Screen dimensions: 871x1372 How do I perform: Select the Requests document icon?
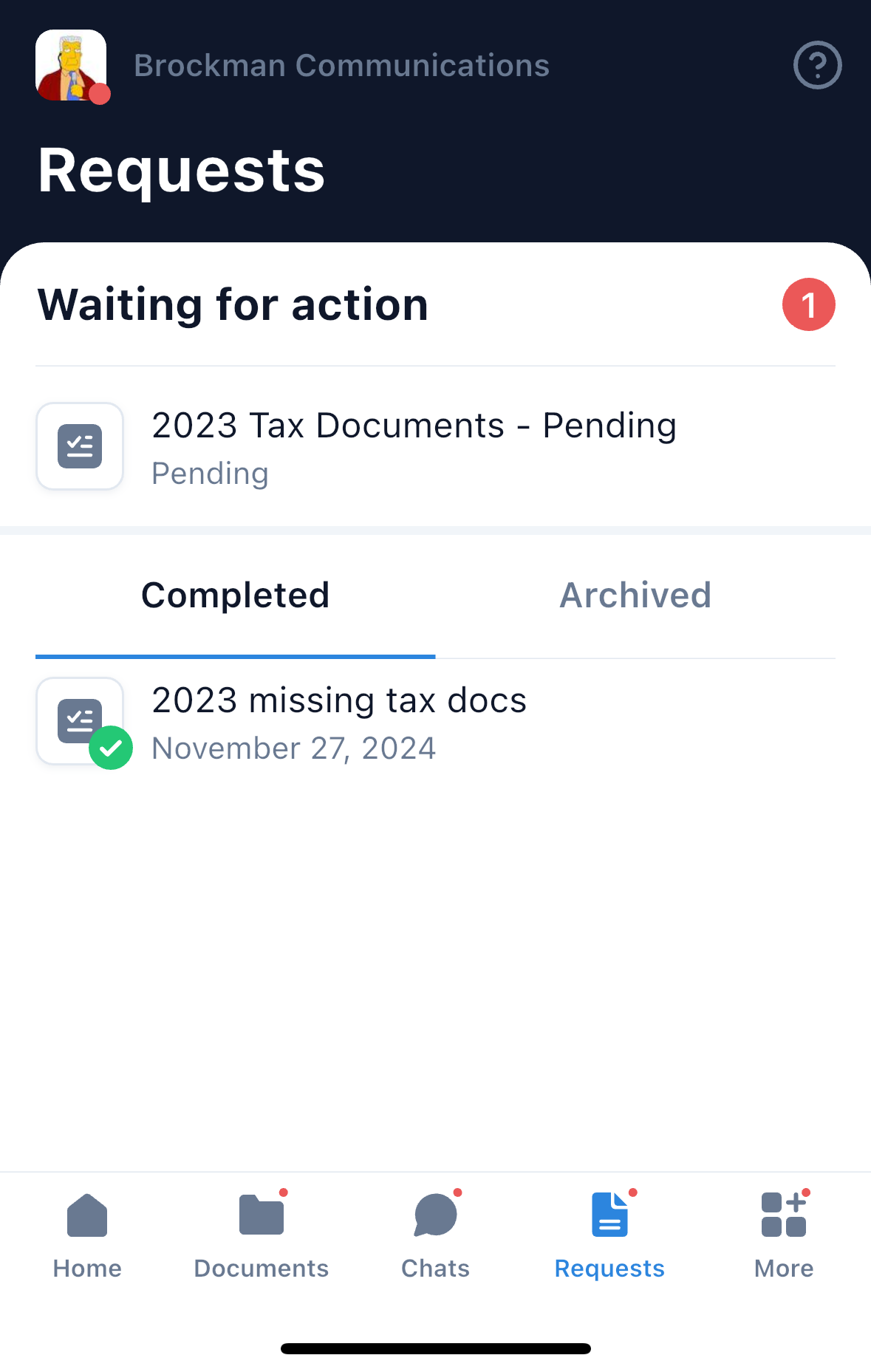click(x=609, y=1215)
